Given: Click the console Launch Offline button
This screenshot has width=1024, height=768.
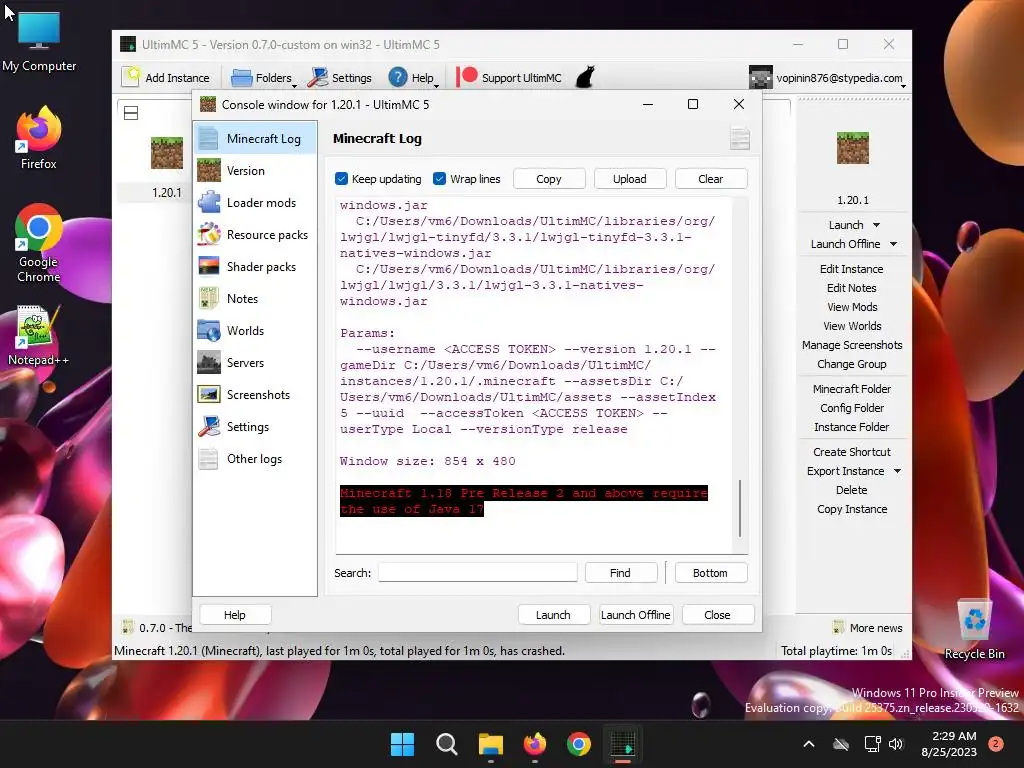Looking at the screenshot, I should (635, 615).
